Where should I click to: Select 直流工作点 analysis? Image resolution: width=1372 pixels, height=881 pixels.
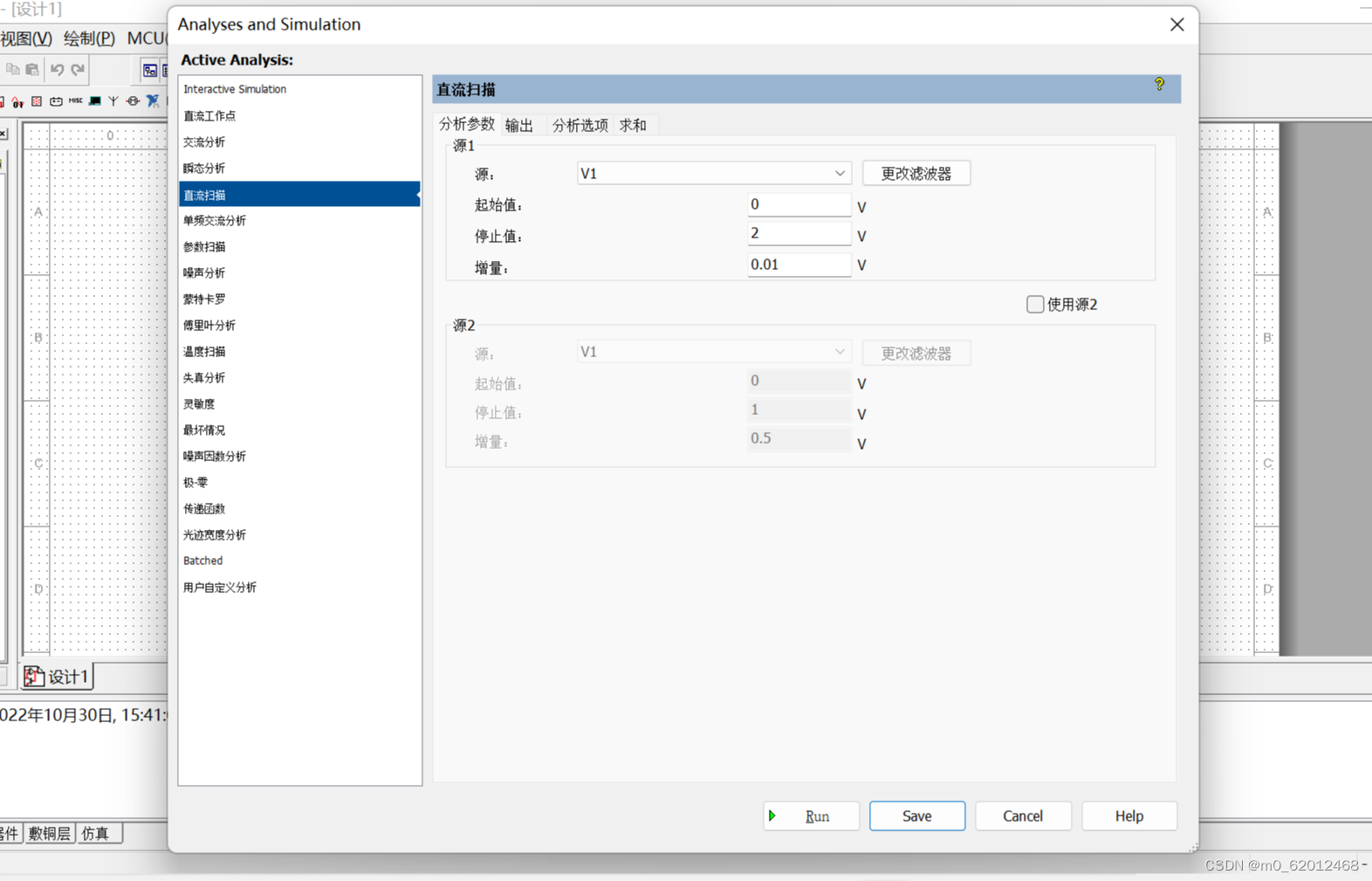pos(299,115)
